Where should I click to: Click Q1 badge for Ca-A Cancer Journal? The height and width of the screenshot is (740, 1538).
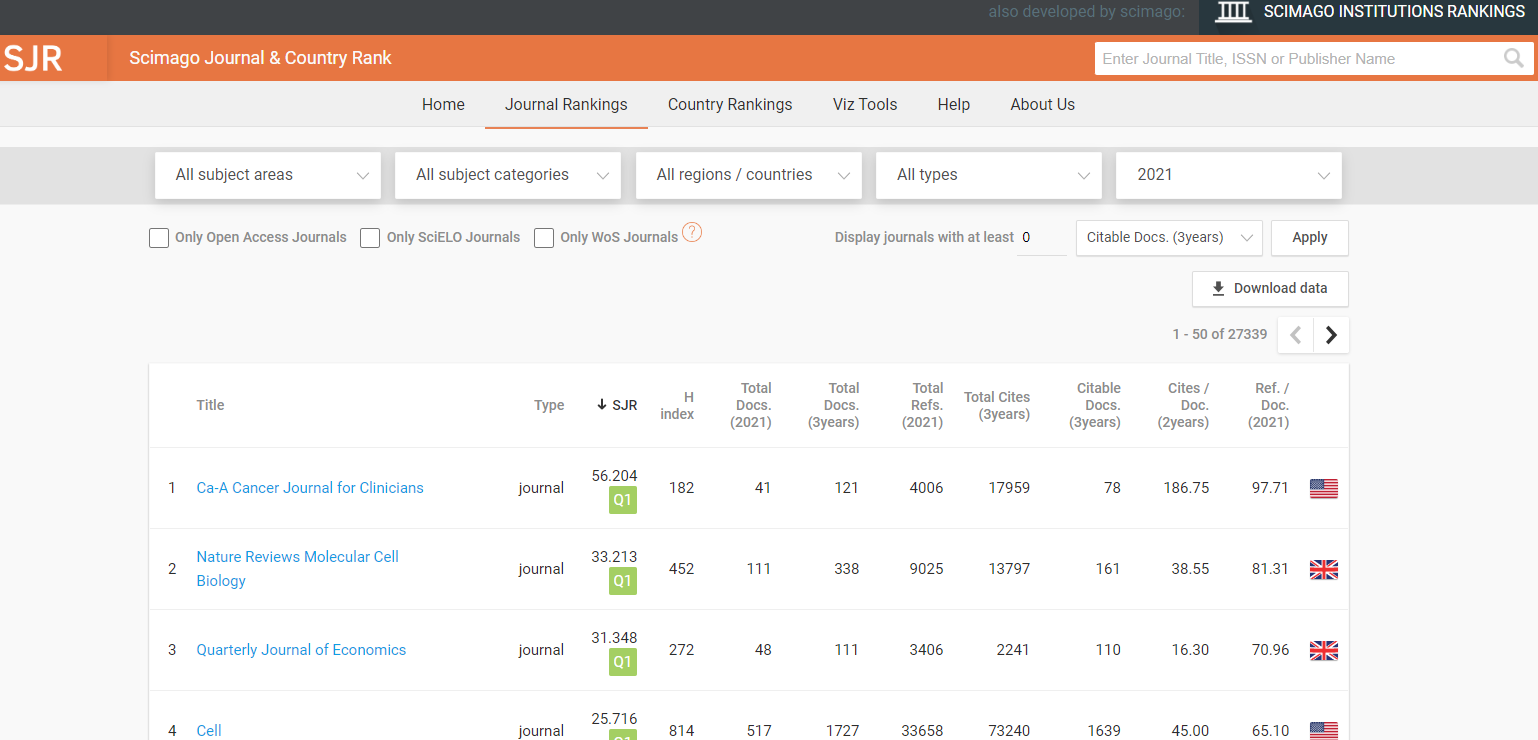click(623, 500)
